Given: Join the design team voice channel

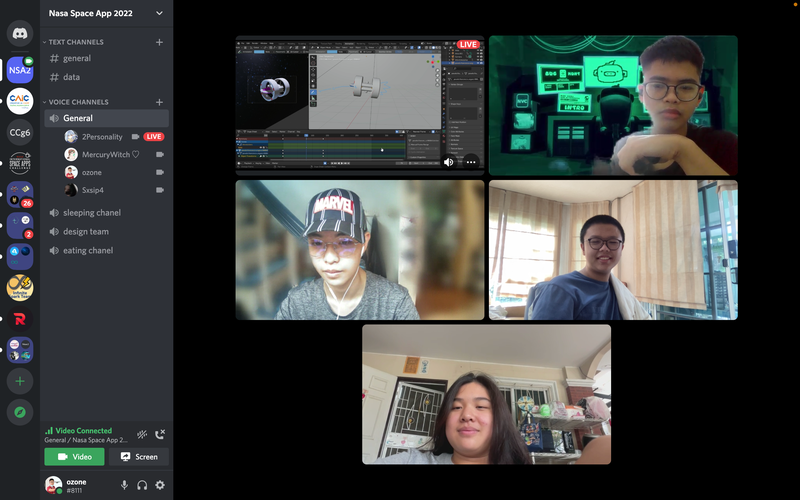Looking at the screenshot, I should click(85, 231).
